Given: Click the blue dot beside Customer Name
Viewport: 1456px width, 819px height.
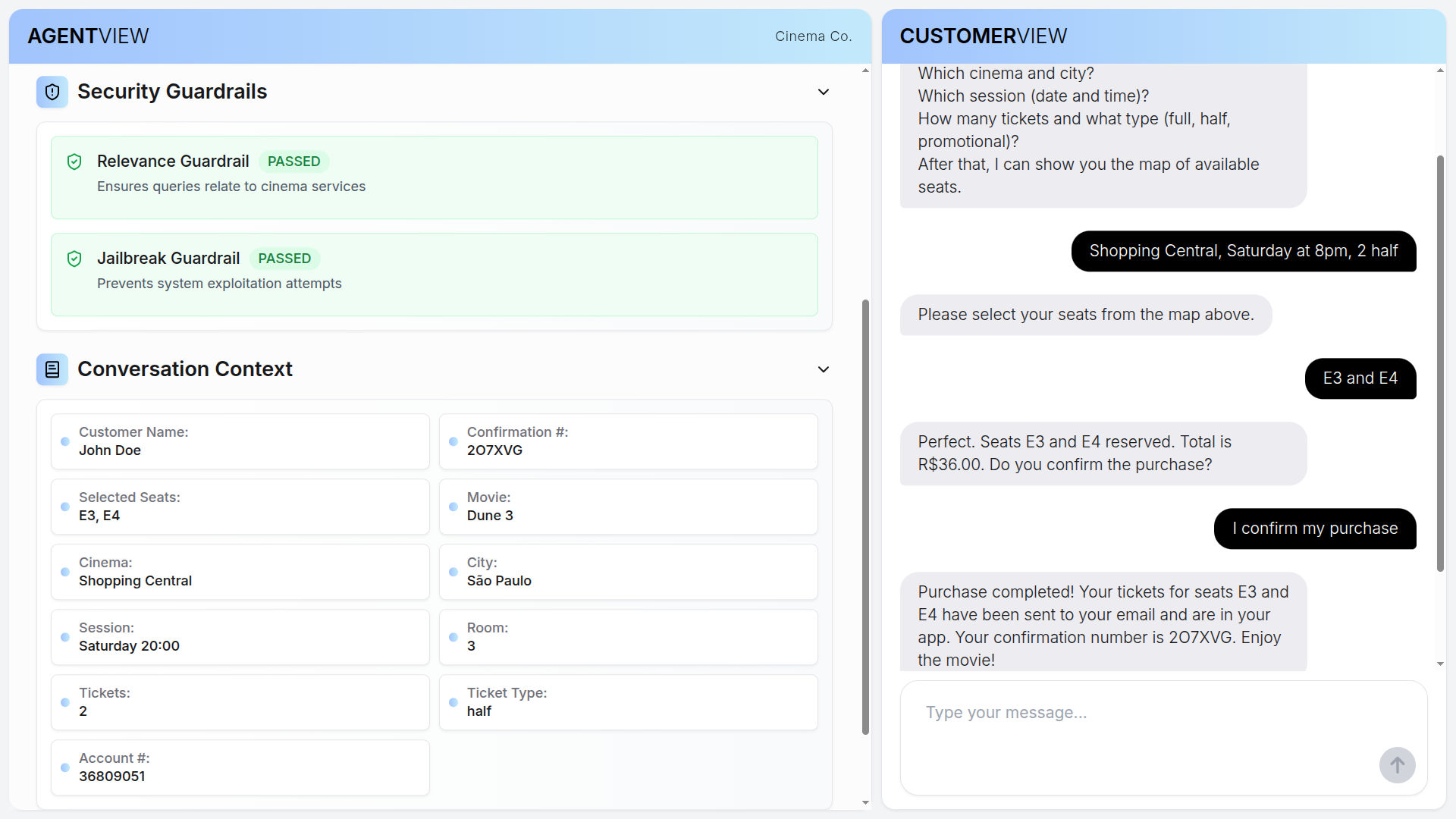Looking at the screenshot, I should (x=65, y=441).
